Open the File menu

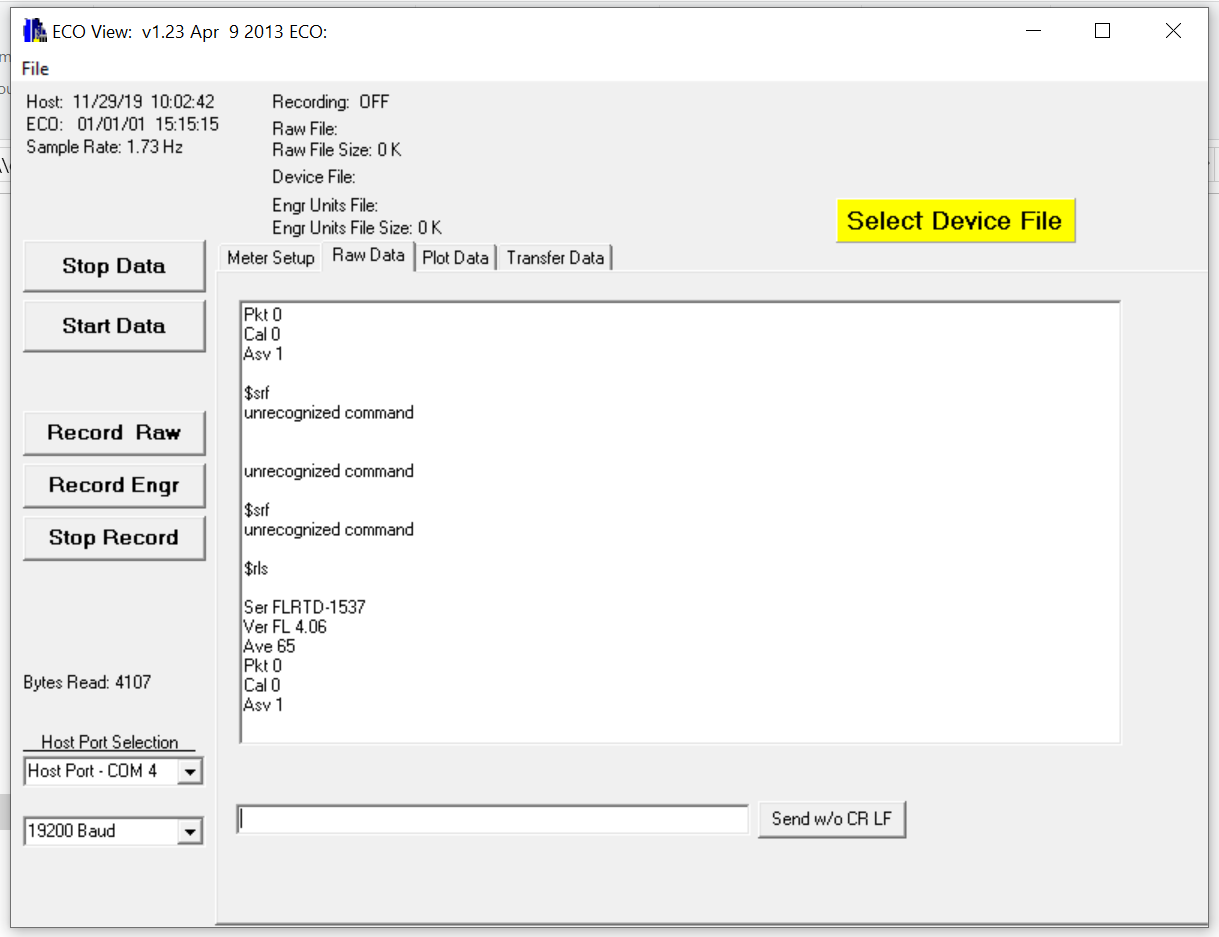(x=35, y=69)
